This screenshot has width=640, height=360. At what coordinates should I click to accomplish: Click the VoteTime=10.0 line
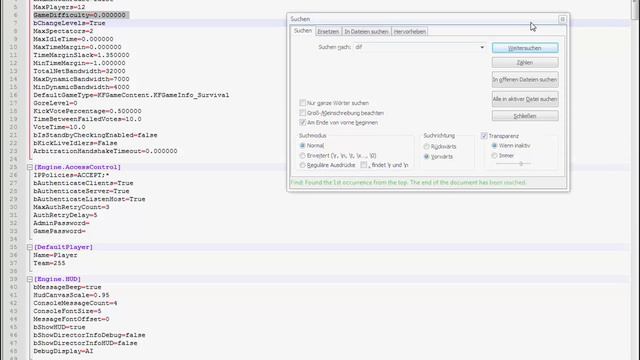tap(60, 127)
